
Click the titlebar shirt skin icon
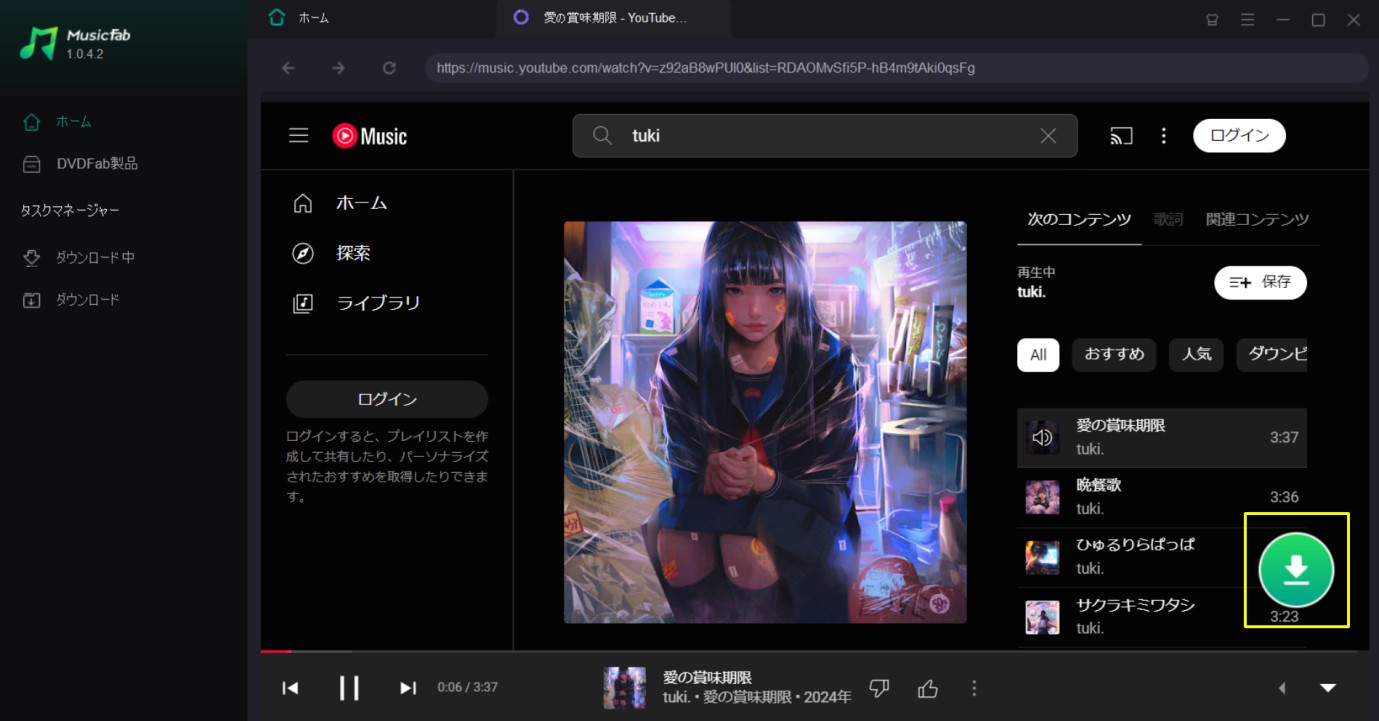click(1212, 19)
